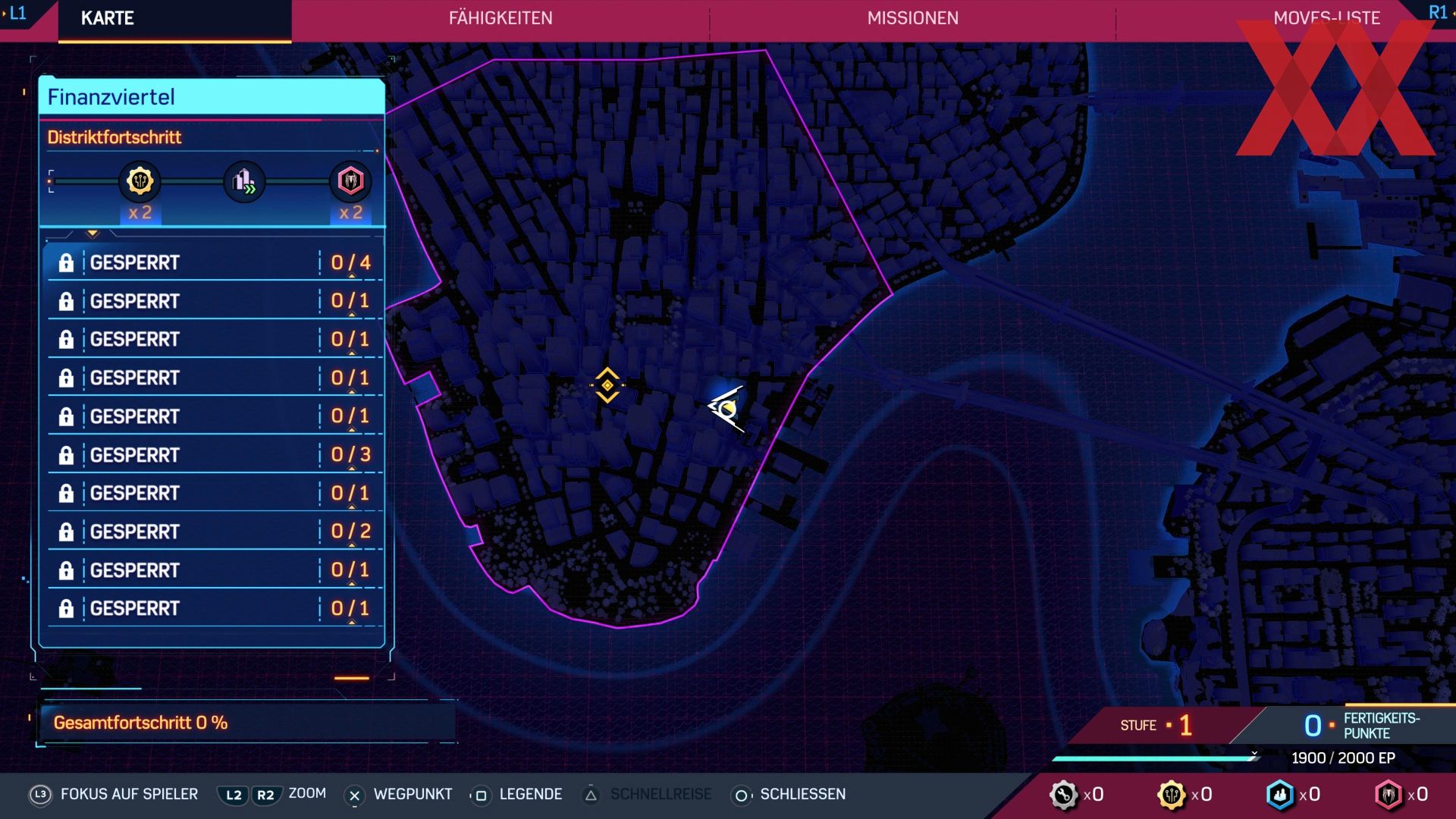This screenshot has width=1456, height=819.
Task: Click the yellow mission objective marker on the map
Action: tap(607, 385)
